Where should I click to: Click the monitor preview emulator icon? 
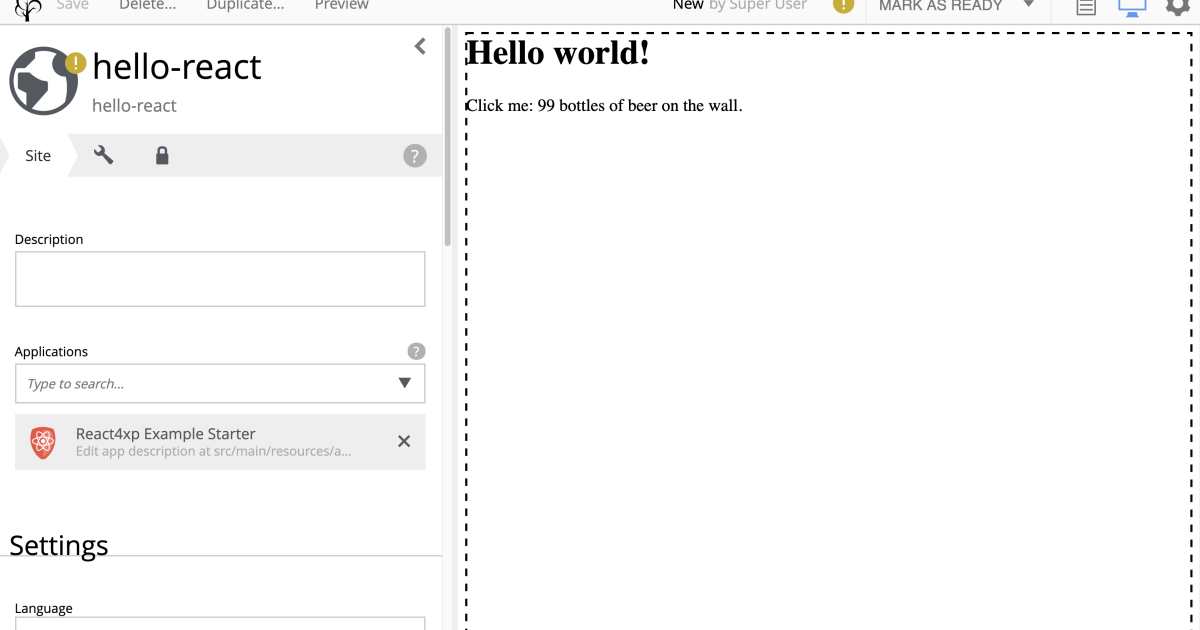point(1132,7)
